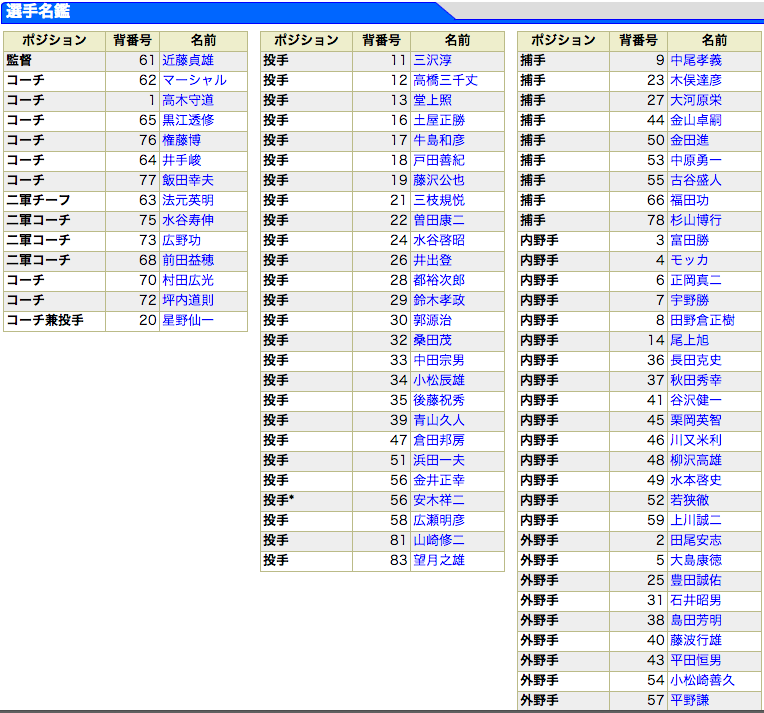Click the 星野仙一 link

188,320
